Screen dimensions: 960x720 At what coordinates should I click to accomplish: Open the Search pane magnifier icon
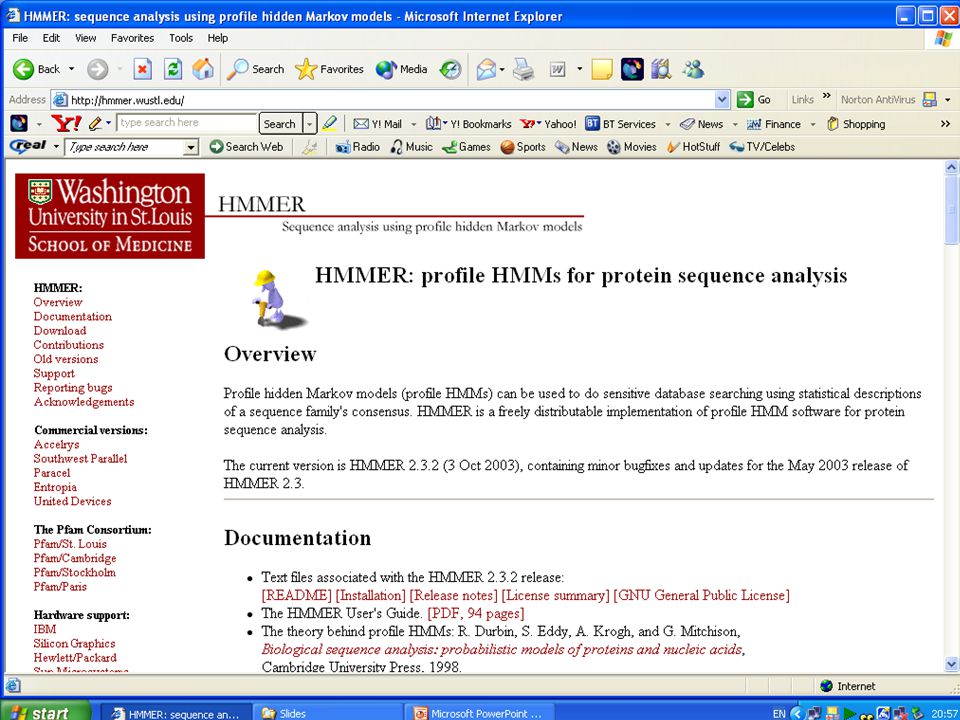[x=237, y=69]
